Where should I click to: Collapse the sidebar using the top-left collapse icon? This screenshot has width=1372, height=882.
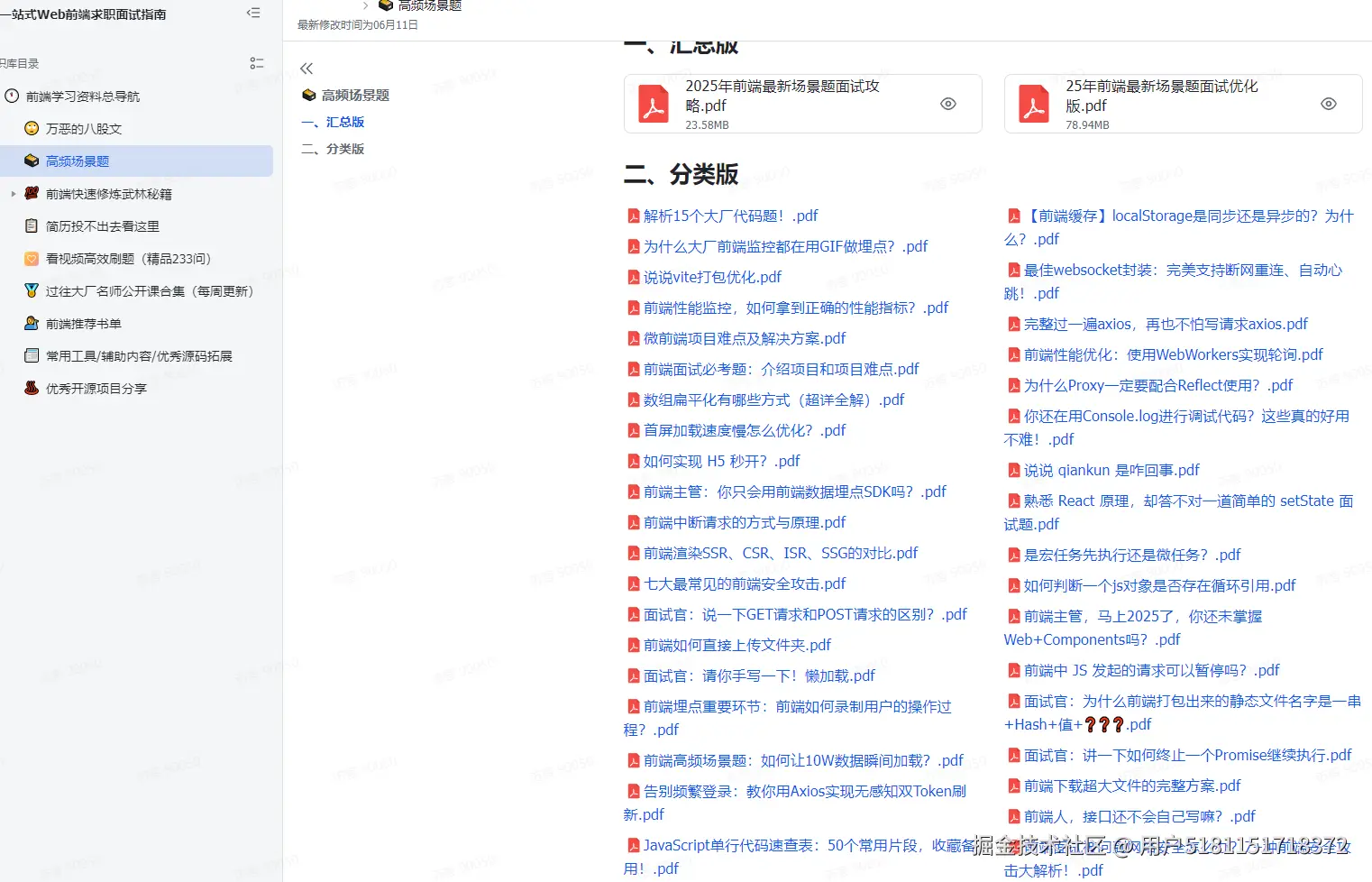[x=252, y=13]
